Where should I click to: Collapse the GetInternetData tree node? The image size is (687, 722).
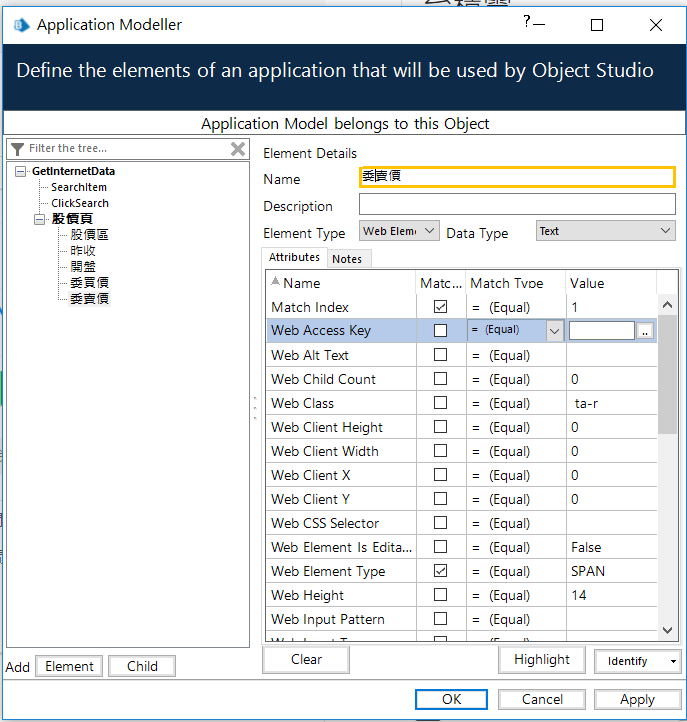(x=20, y=171)
